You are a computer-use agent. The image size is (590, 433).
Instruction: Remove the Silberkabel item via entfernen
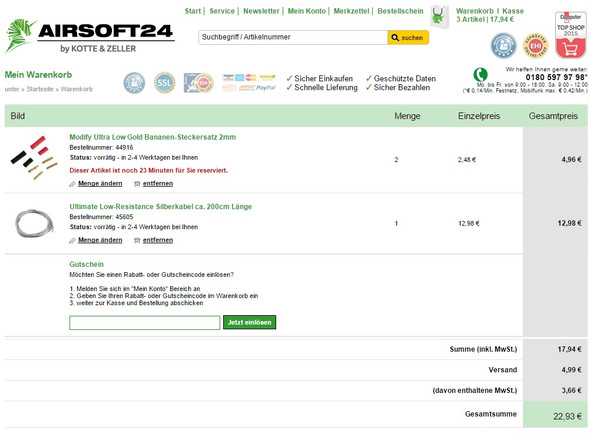click(x=158, y=240)
